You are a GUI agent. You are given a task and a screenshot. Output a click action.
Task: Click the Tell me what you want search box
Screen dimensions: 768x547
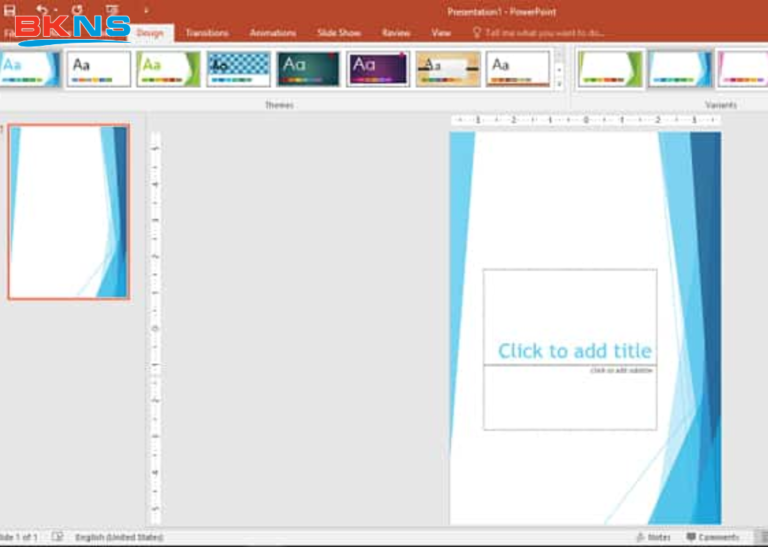545,33
